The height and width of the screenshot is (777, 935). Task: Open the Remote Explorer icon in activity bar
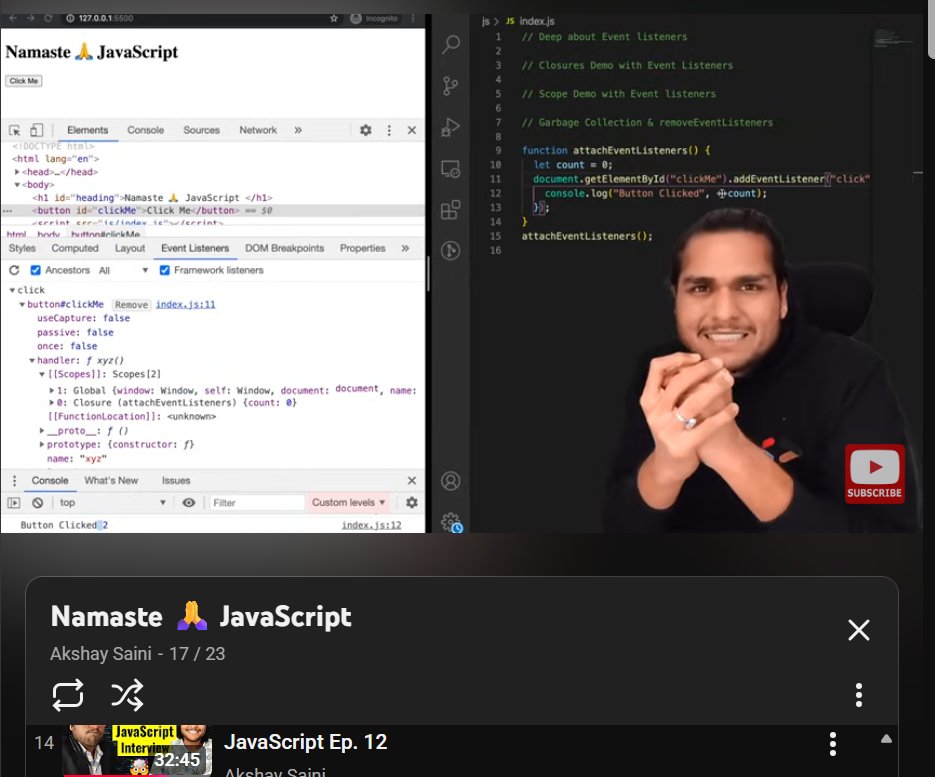(x=450, y=169)
